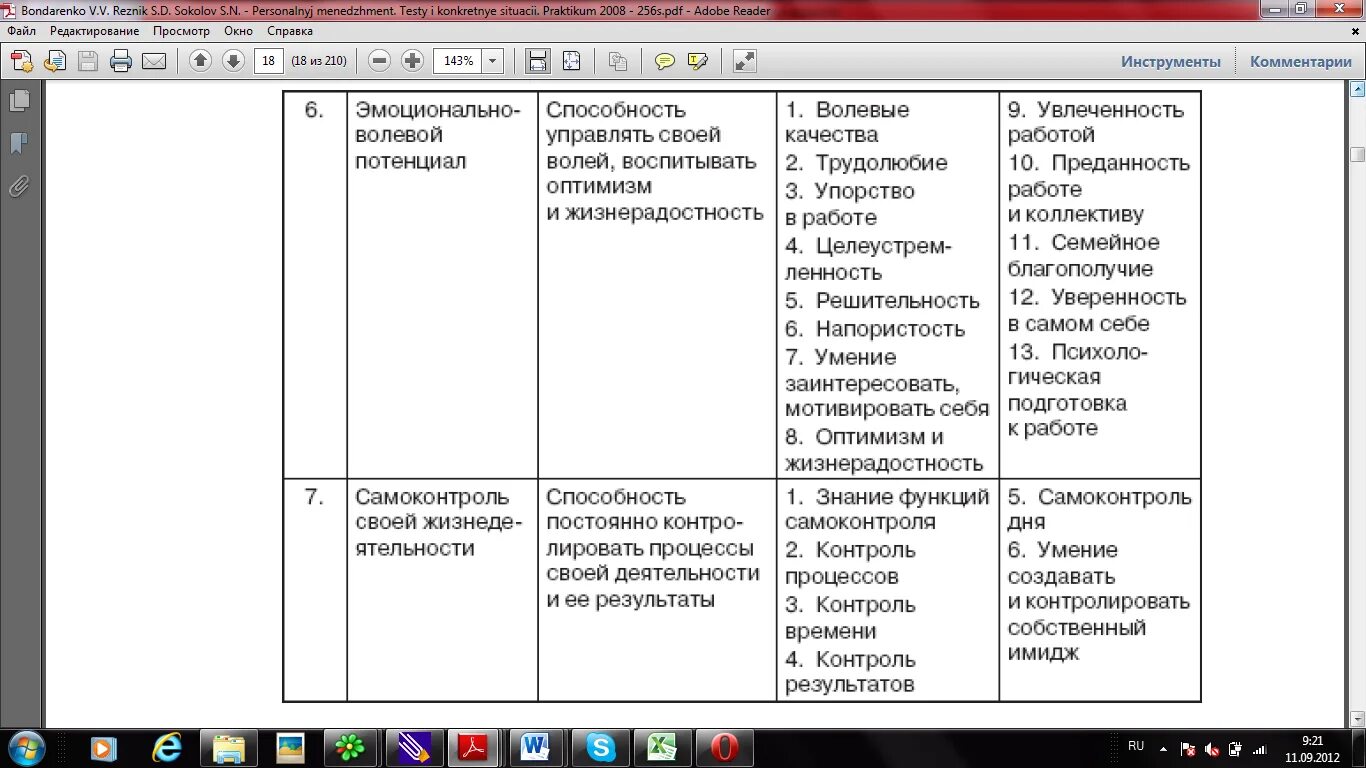Click the scrollbar down arrow
This screenshot has height=768, width=1366.
[x=1357, y=719]
